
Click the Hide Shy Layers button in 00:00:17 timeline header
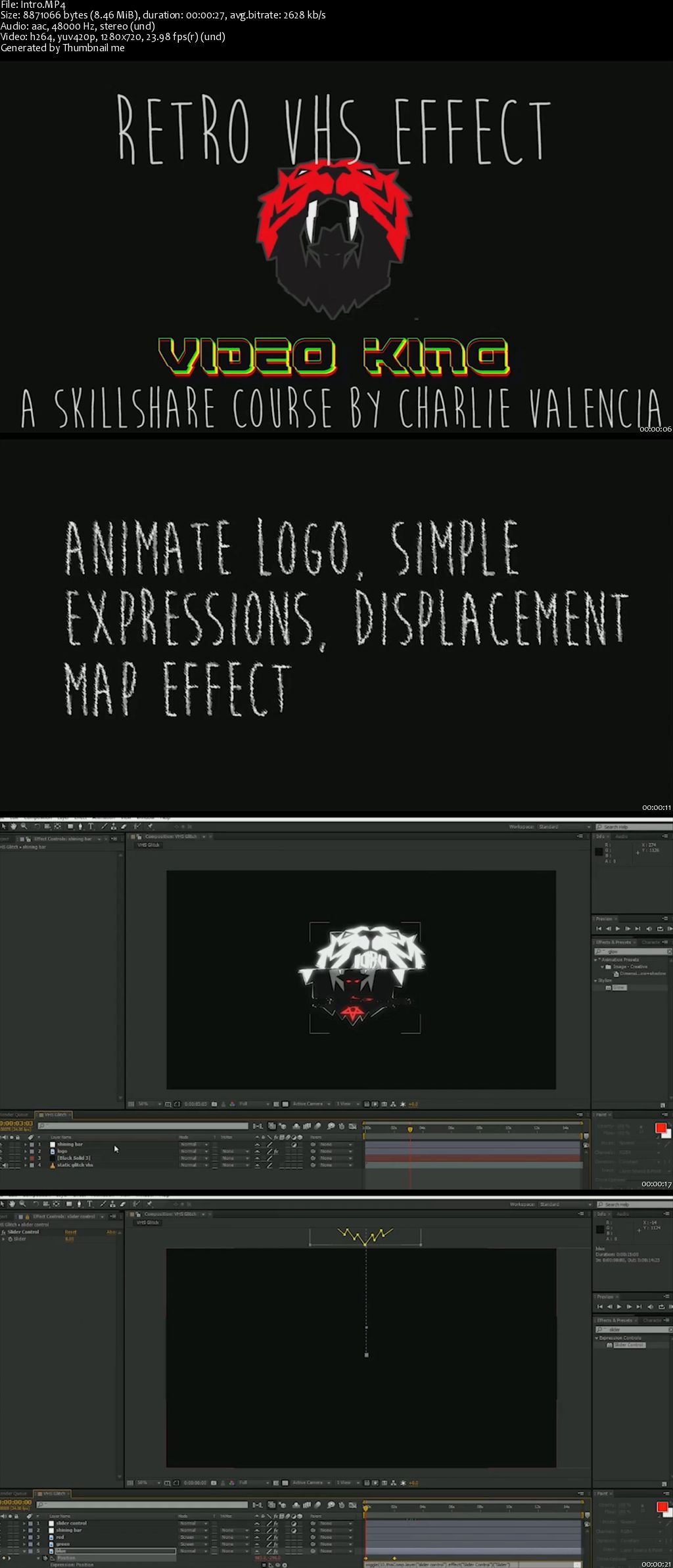pyautogui.click(x=296, y=1126)
